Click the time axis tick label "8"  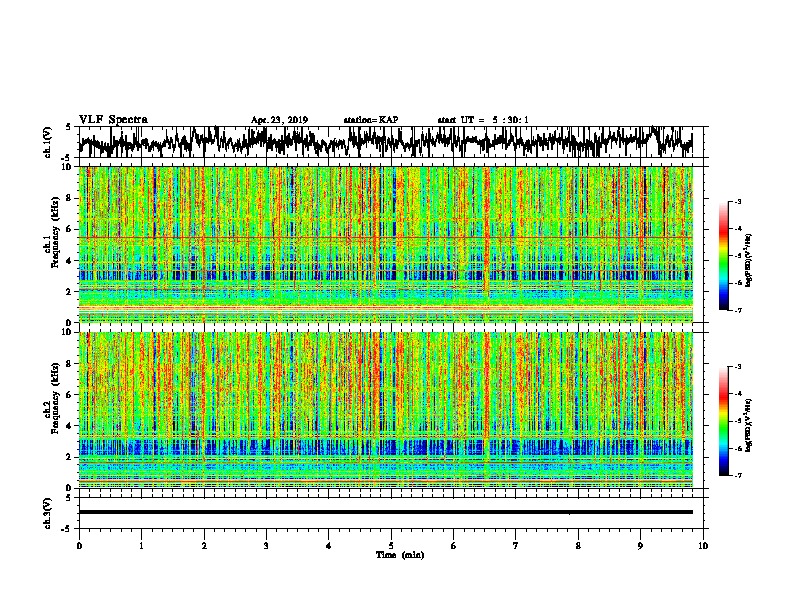click(x=578, y=545)
